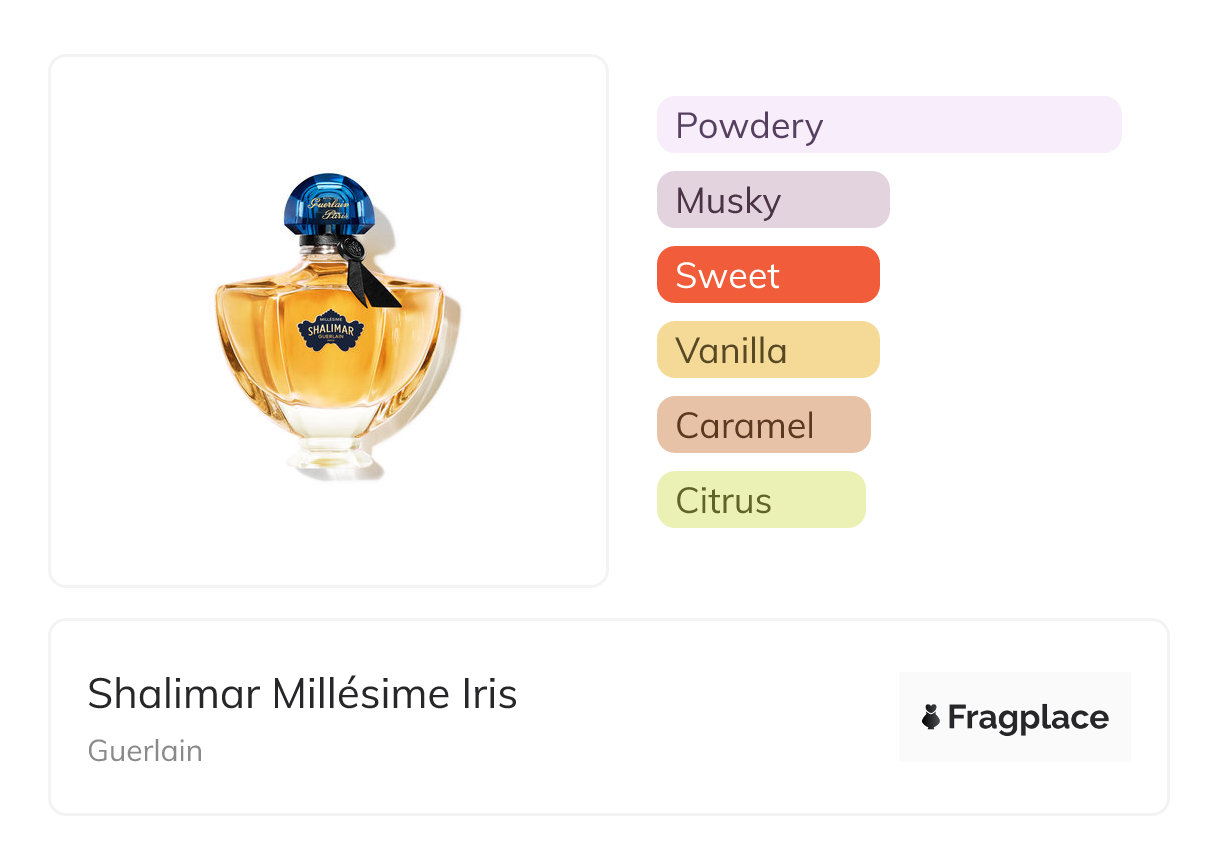The image size is (1218, 864).
Task: Pick the Caramel accord bar
Action: (764, 425)
